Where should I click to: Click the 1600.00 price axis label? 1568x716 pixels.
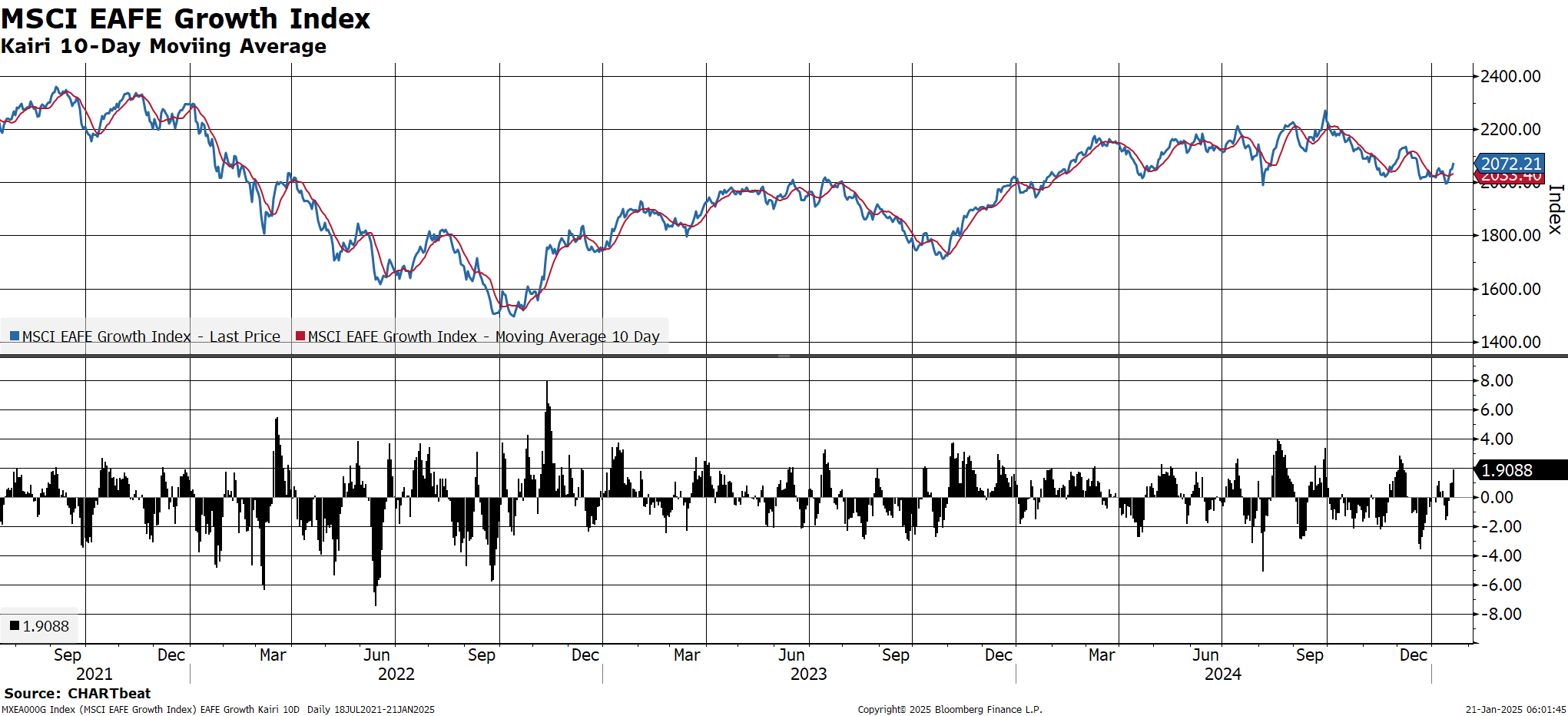[1510, 289]
